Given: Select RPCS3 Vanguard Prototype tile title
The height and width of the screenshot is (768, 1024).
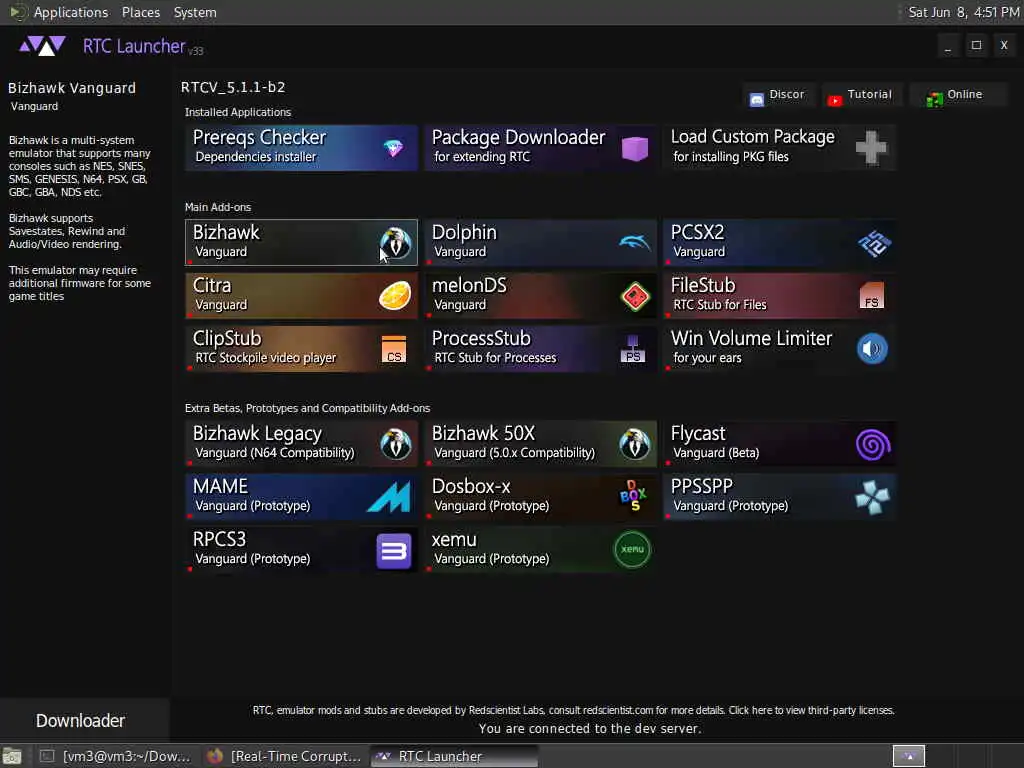Looking at the screenshot, I should click(x=219, y=539).
